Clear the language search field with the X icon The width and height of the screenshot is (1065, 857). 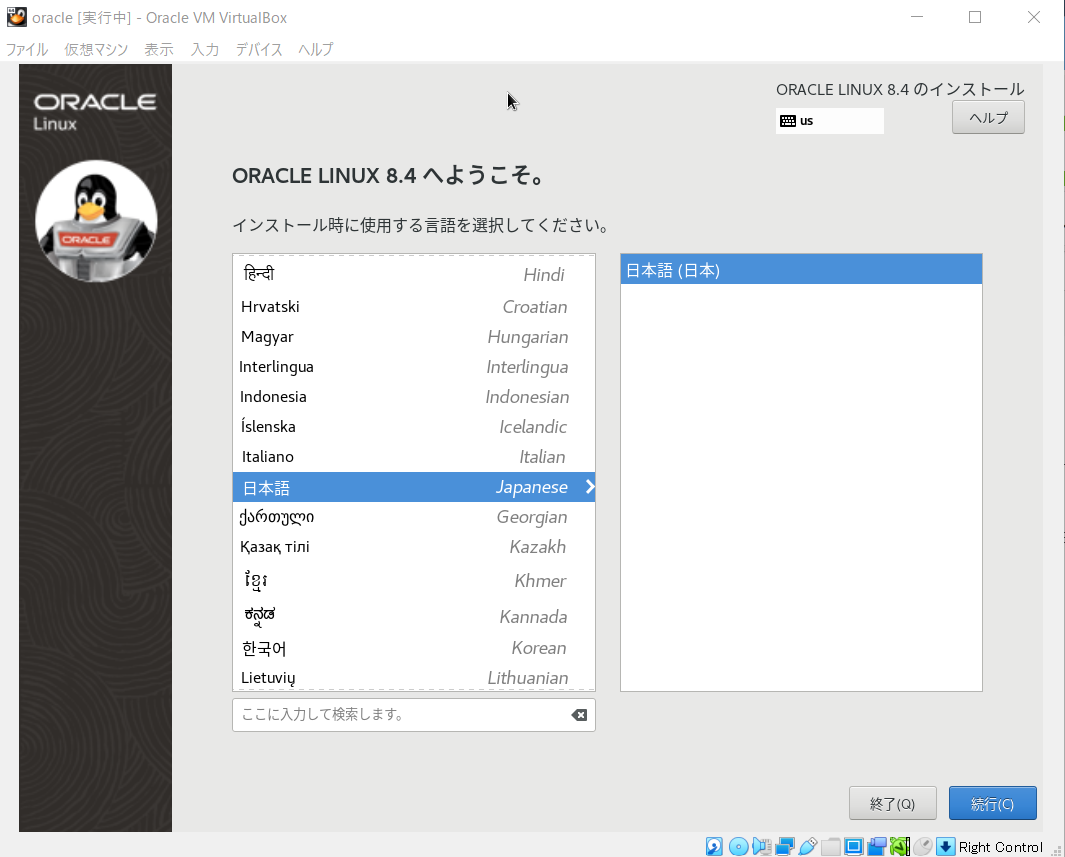[x=580, y=714]
